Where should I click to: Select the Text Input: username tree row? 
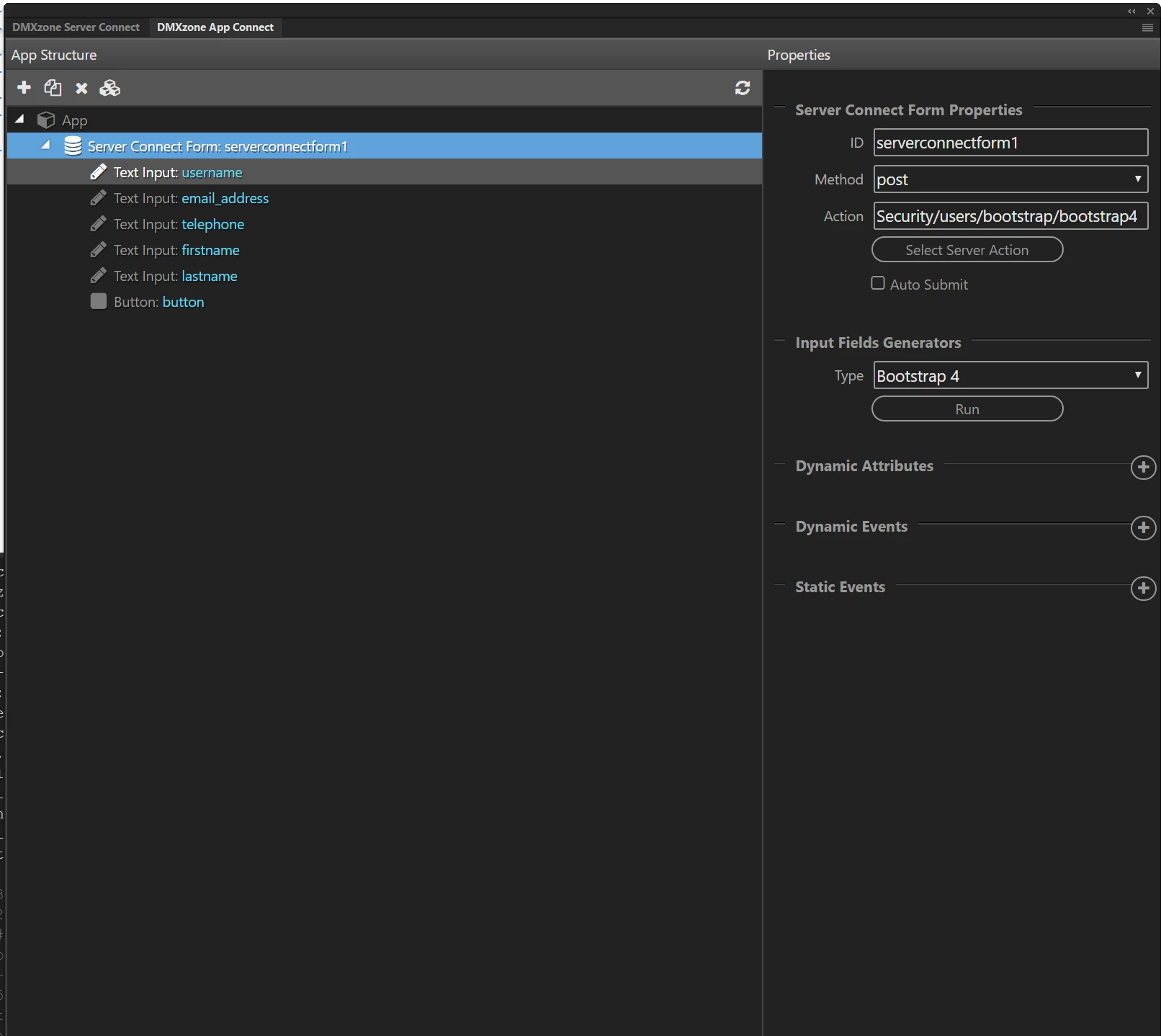coord(385,172)
